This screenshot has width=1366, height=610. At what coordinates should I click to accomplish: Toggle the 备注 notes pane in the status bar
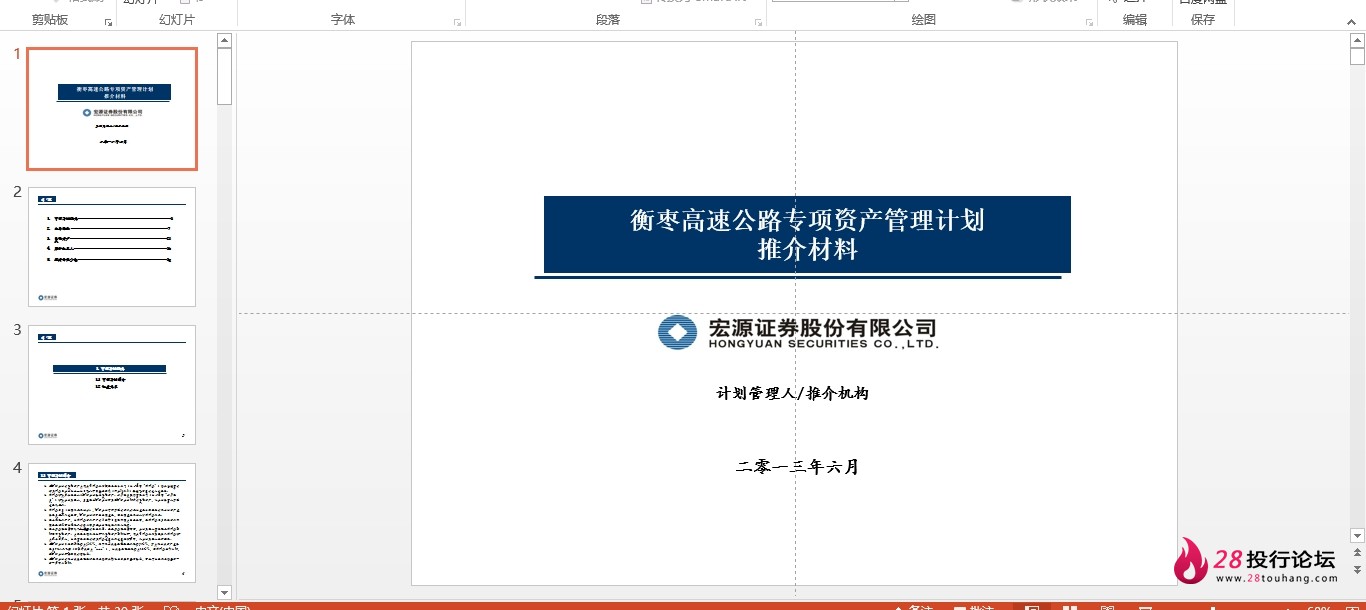tap(912, 606)
